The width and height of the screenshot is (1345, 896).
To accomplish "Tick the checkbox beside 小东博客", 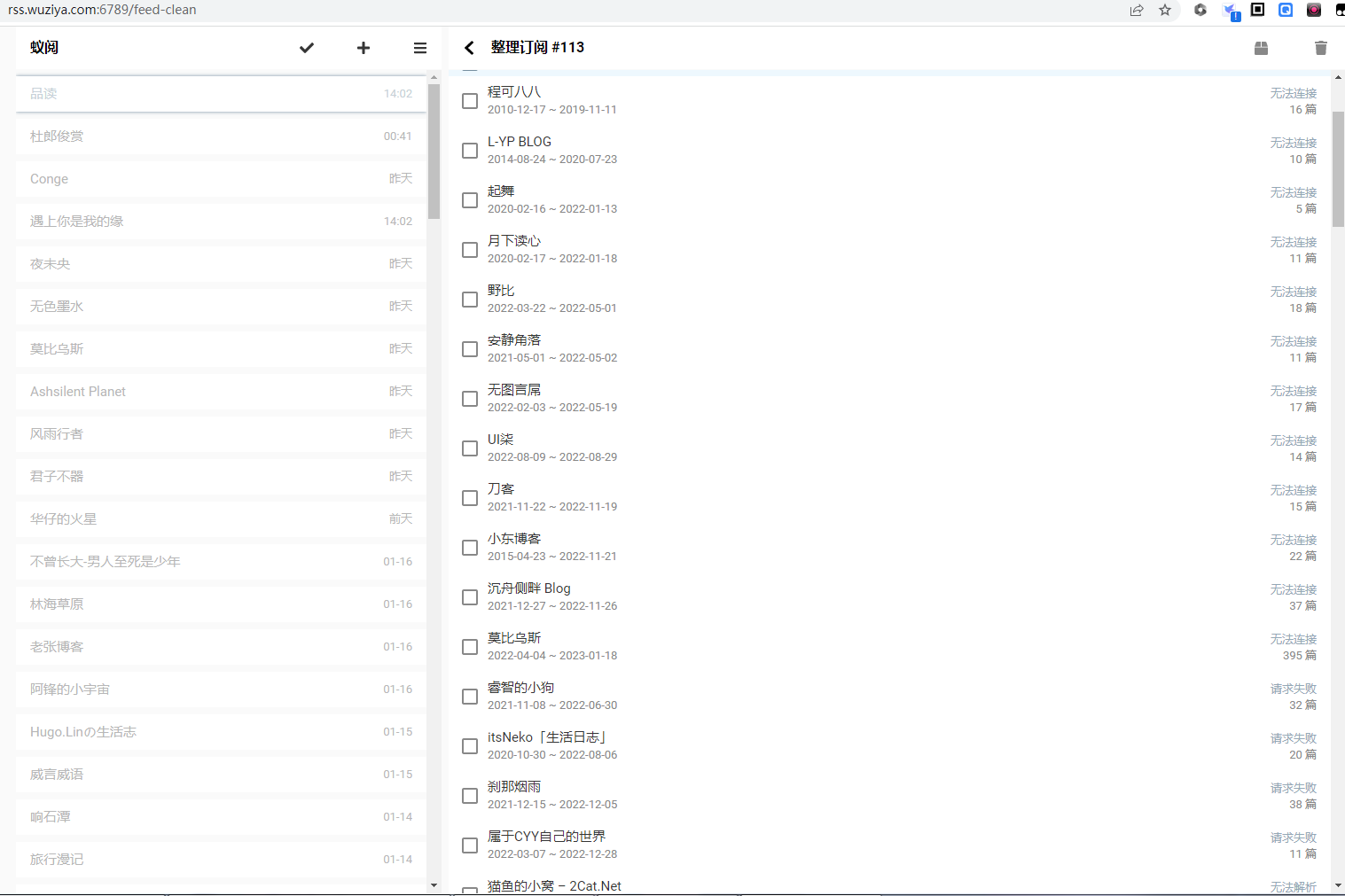I will tap(470, 548).
